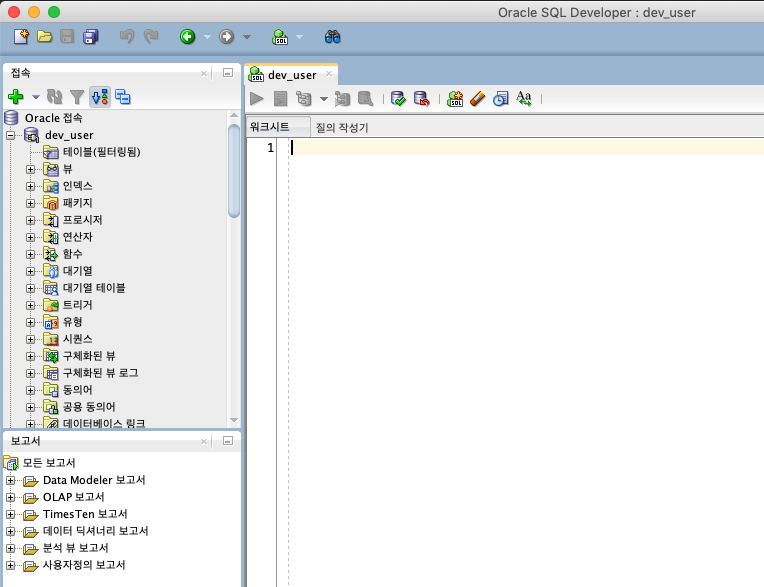Expand the 패키지 node
This screenshot has height=587, width=764.
tap(31, 204)
